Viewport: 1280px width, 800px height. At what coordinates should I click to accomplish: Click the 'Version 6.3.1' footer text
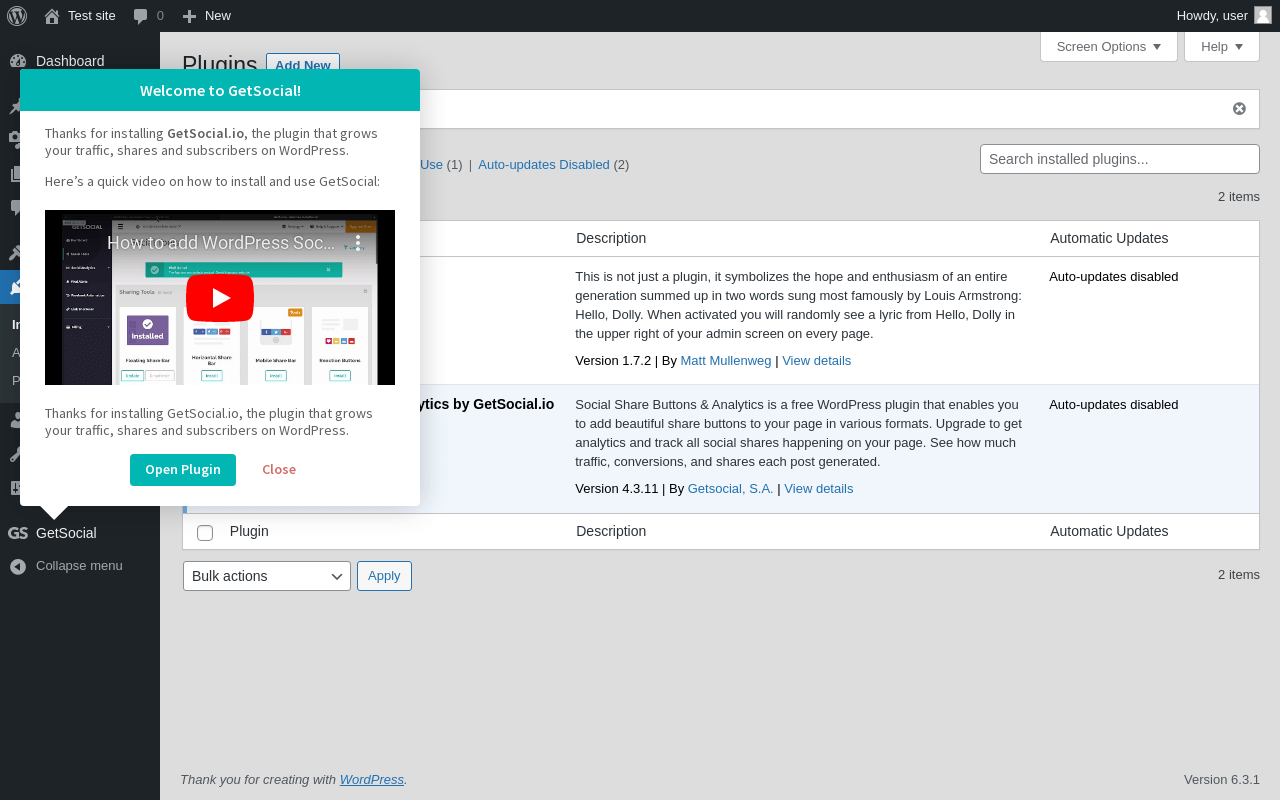point(1222,780)
